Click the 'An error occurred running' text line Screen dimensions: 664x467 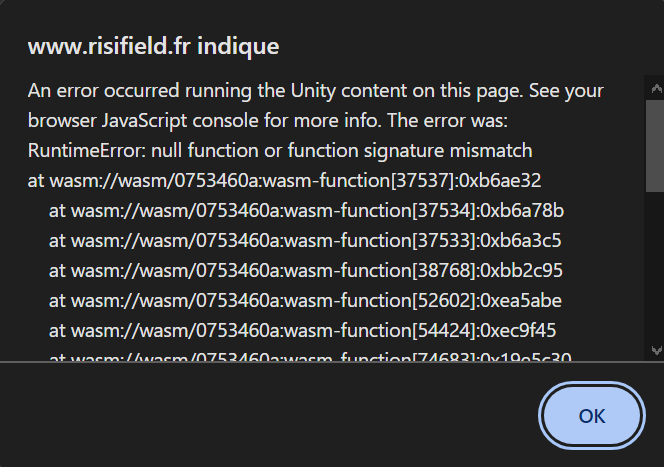coord(315,91)
